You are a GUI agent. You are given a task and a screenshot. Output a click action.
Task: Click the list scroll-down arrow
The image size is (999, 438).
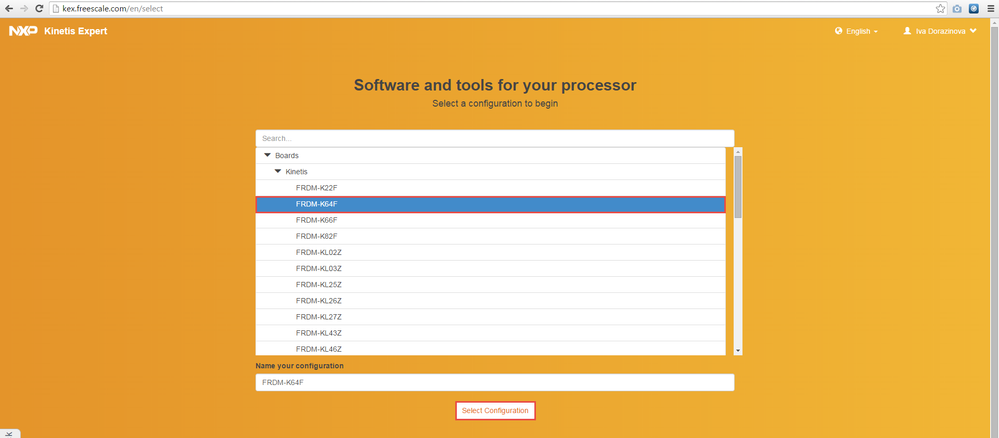[738, 351]
